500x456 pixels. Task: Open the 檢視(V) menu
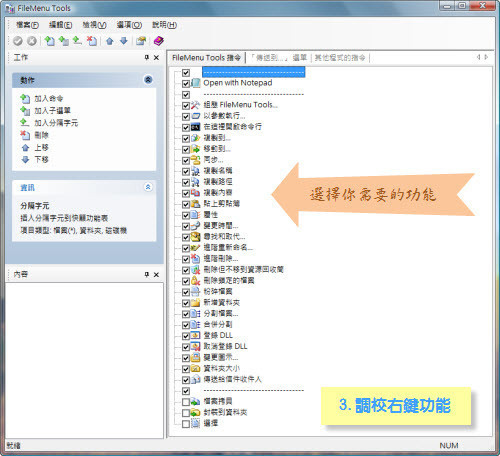(94, 25)
